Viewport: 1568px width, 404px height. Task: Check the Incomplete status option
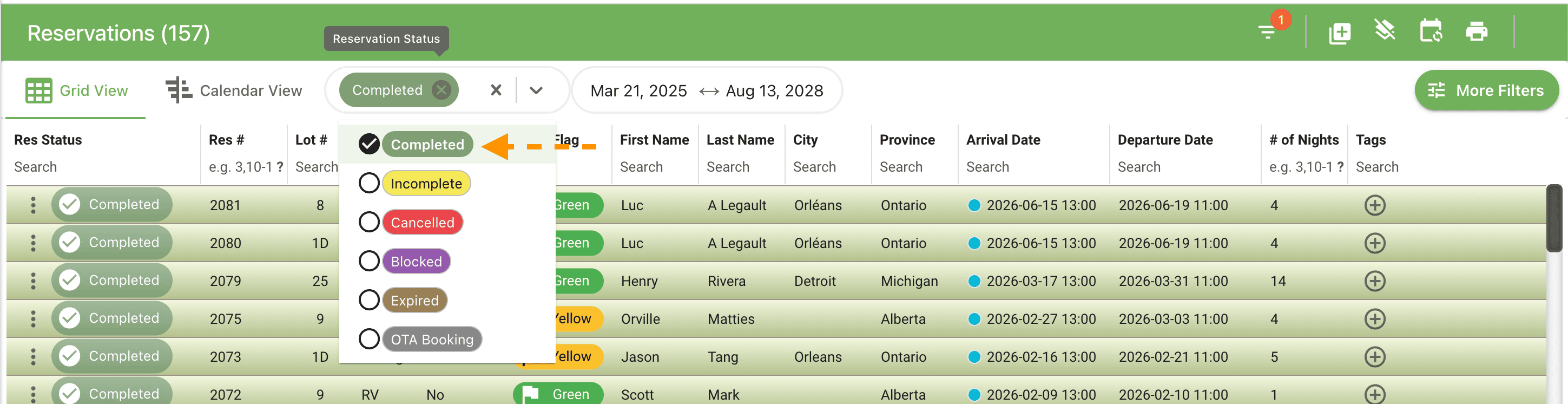pos(369,184)
